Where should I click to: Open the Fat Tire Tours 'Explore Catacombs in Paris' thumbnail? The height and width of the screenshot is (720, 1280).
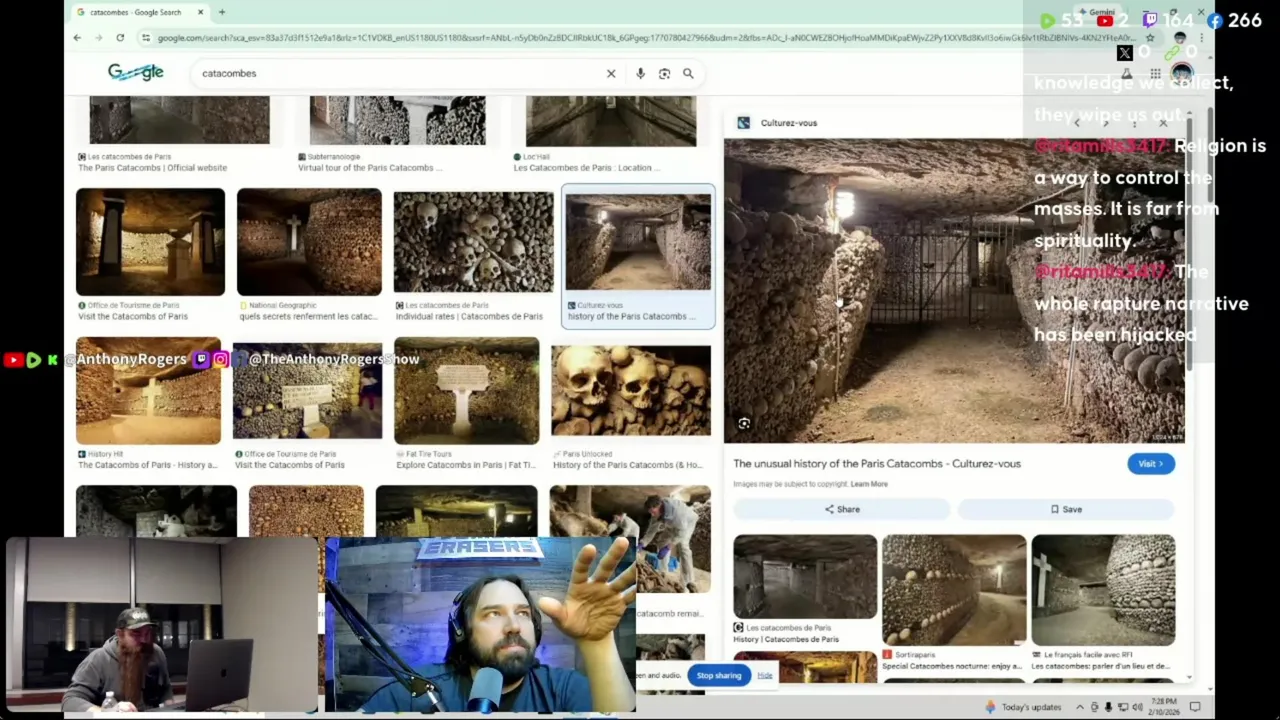466,391
